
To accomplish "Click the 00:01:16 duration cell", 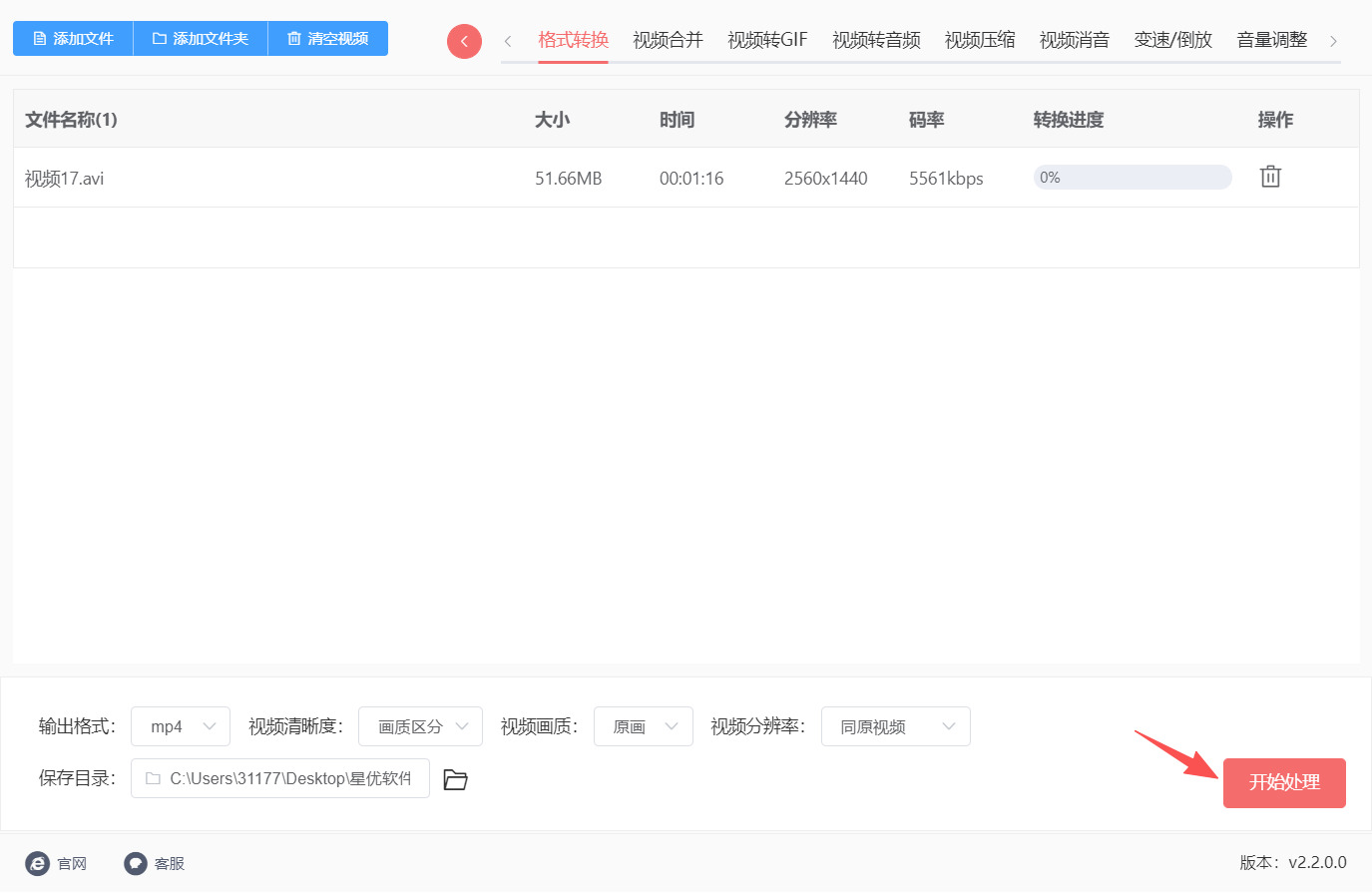I will click(x=691, y=179).
